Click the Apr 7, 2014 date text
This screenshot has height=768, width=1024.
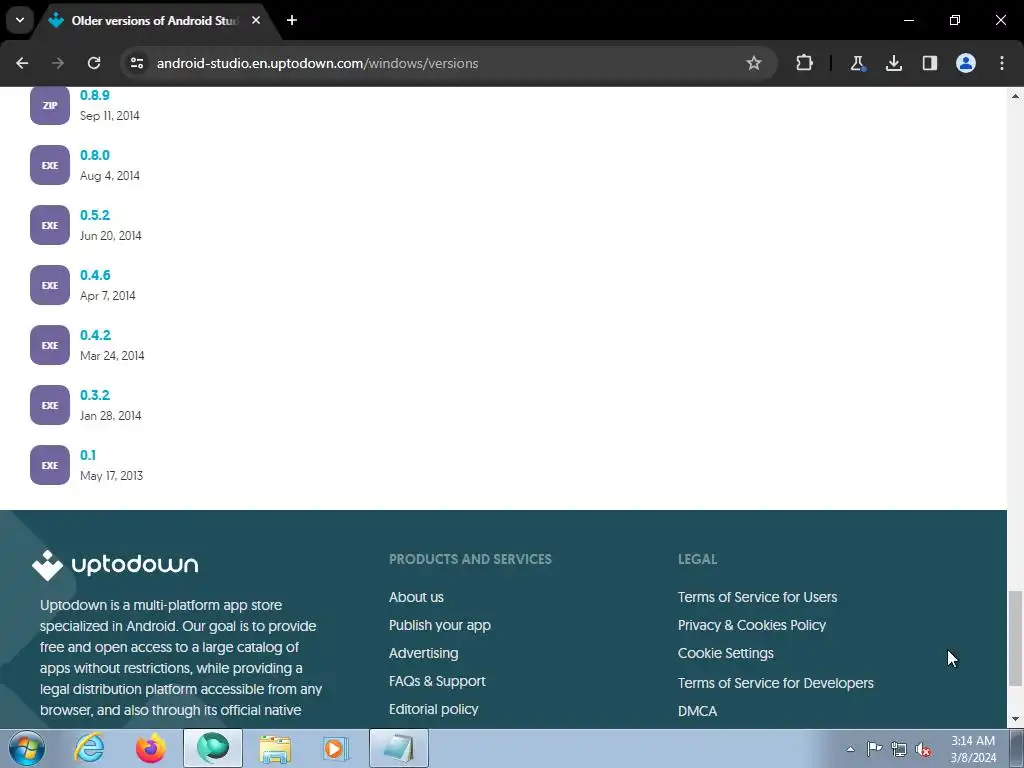108,296
